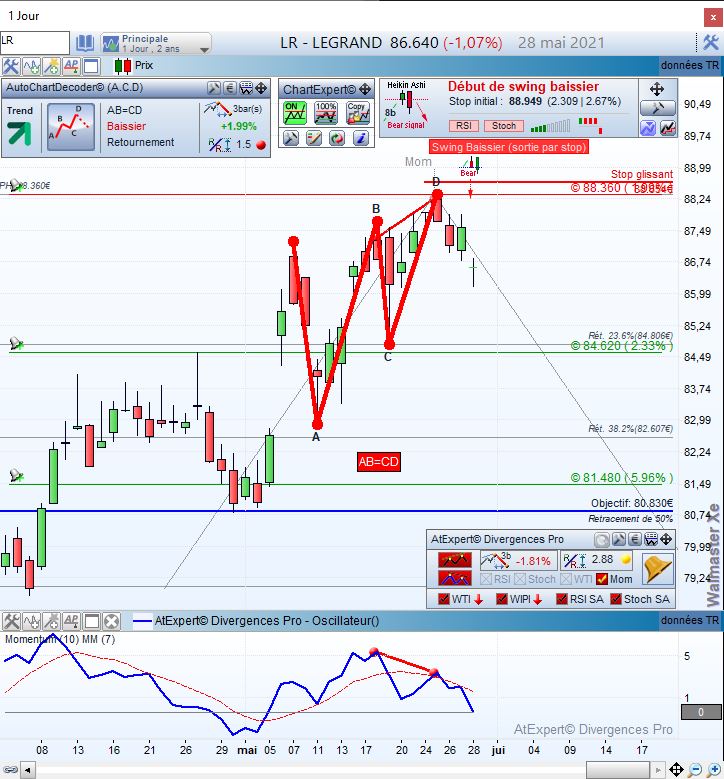Click the alert bell on the 81.480 line

tap(16, 475)
